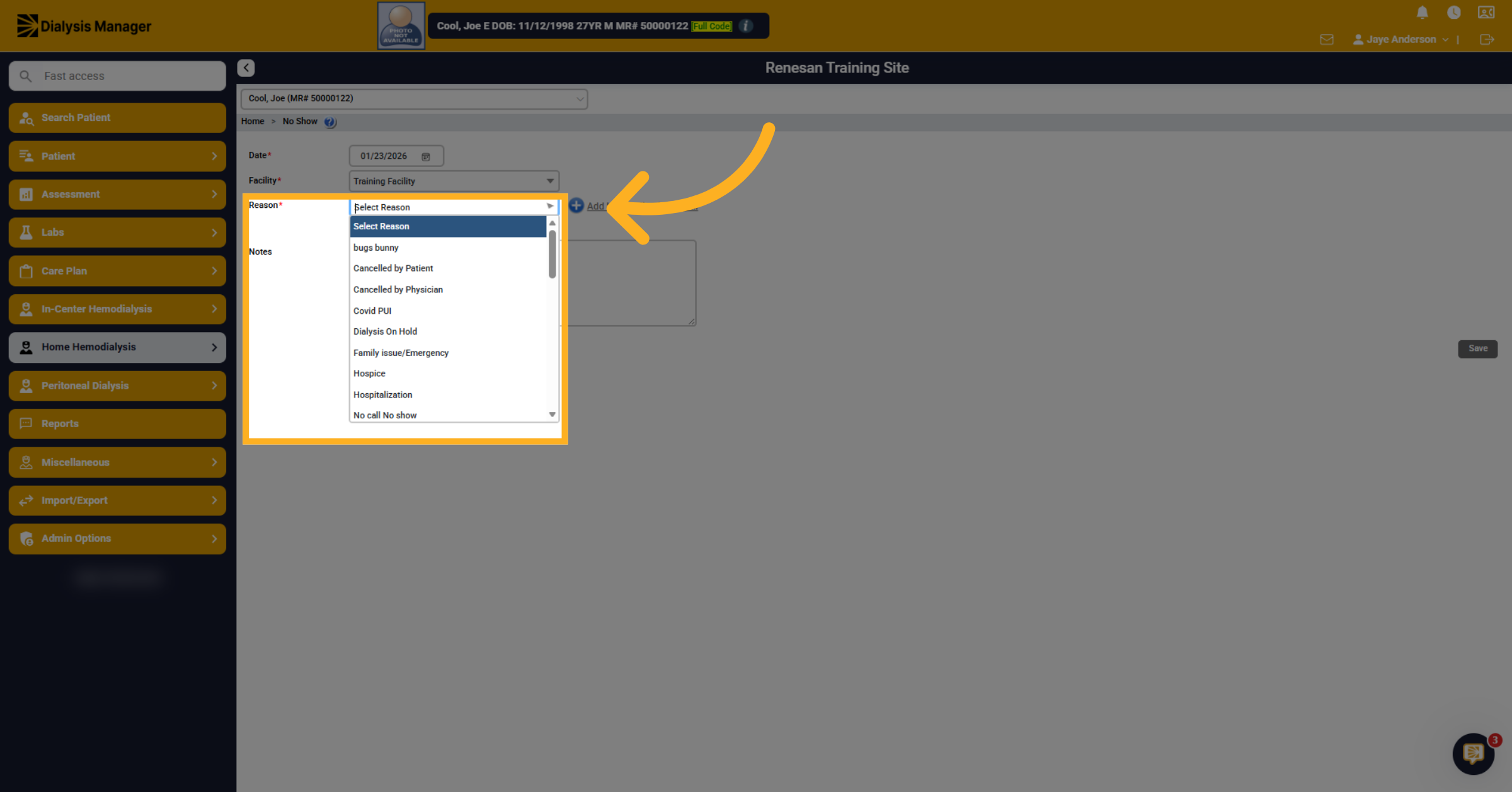
Task: Open the Peritoneal Dialysis menu
Action: click(x=117, y=386)
